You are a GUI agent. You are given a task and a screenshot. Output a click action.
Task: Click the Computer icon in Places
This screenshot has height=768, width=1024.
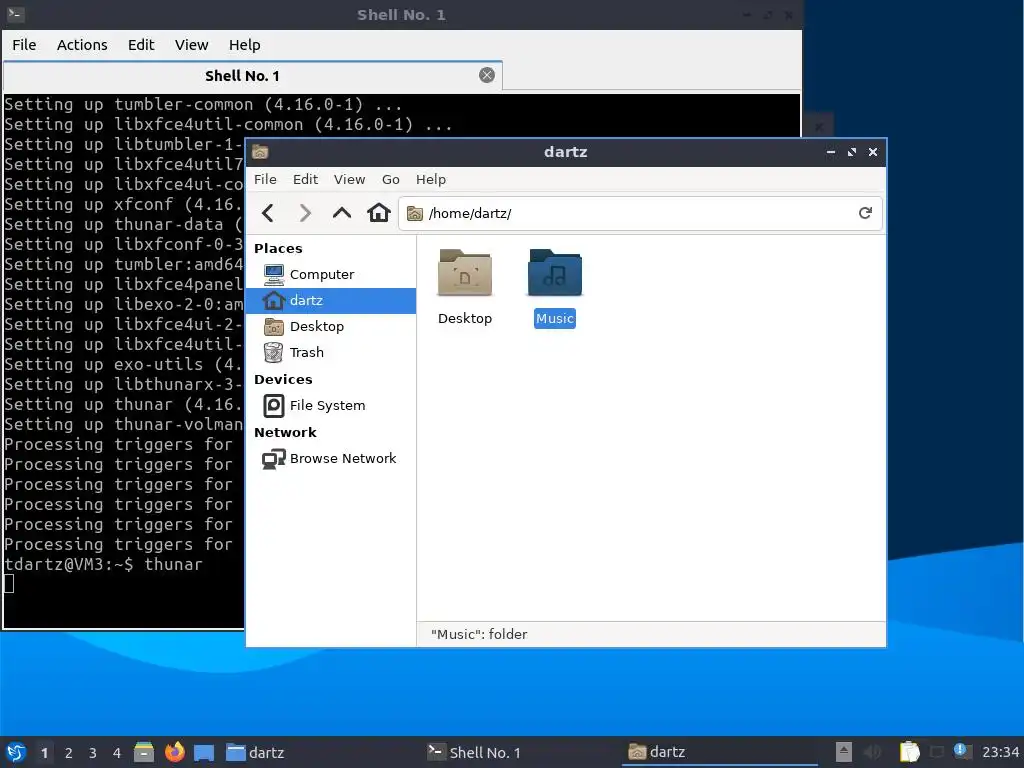(x=274, y=274)
